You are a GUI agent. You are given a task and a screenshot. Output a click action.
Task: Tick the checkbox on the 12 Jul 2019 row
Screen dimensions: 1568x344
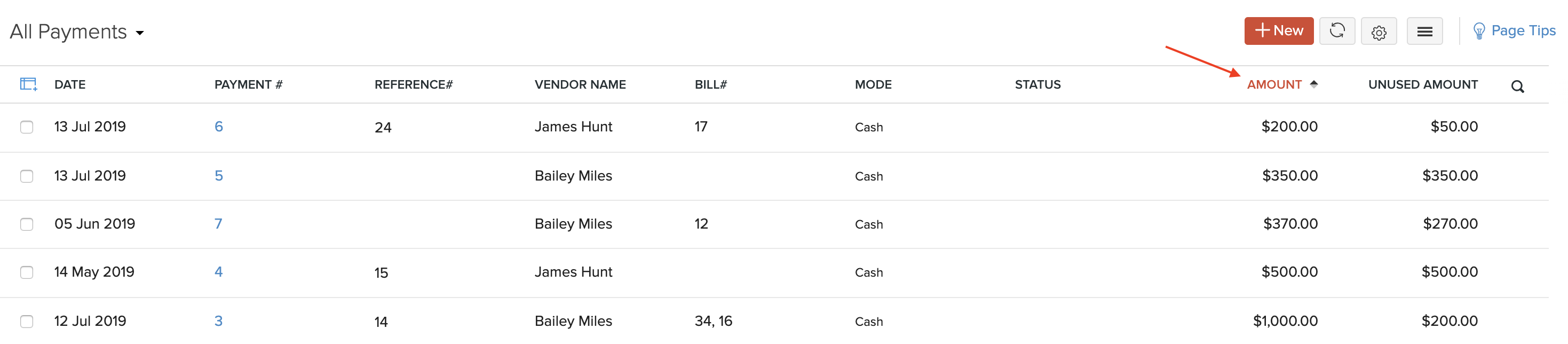tap(26, 322)
